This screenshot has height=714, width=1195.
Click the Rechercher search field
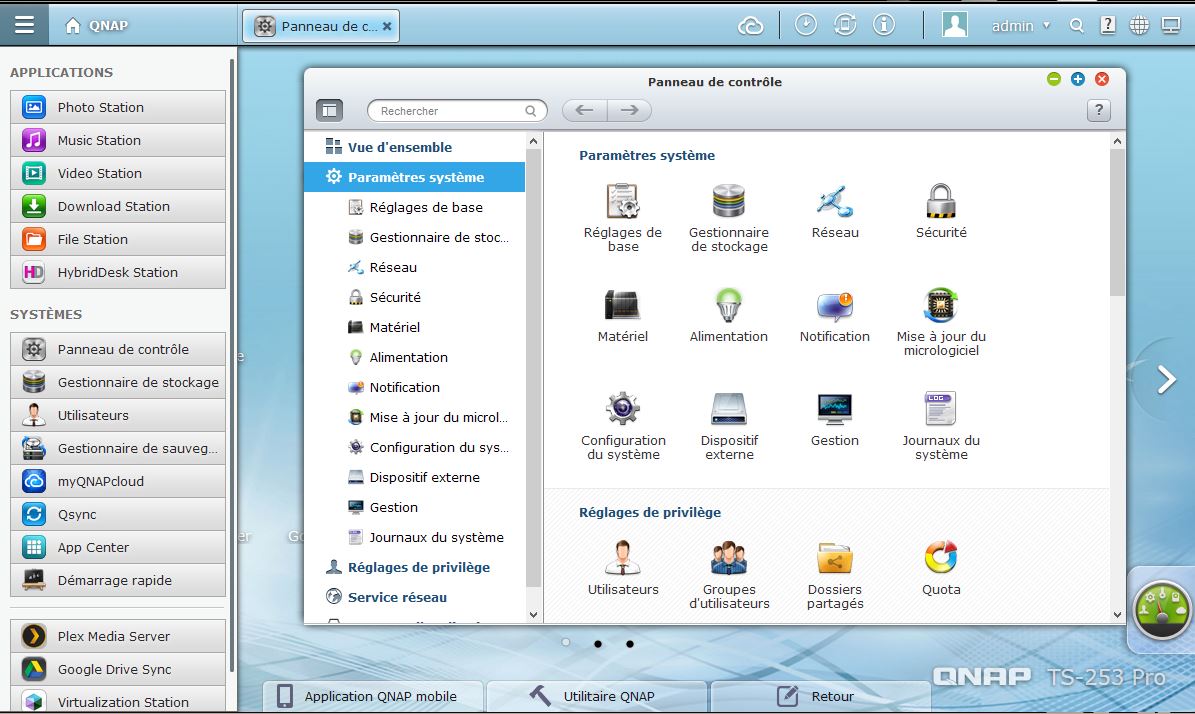pyautogui.click(x=450, y=111)
